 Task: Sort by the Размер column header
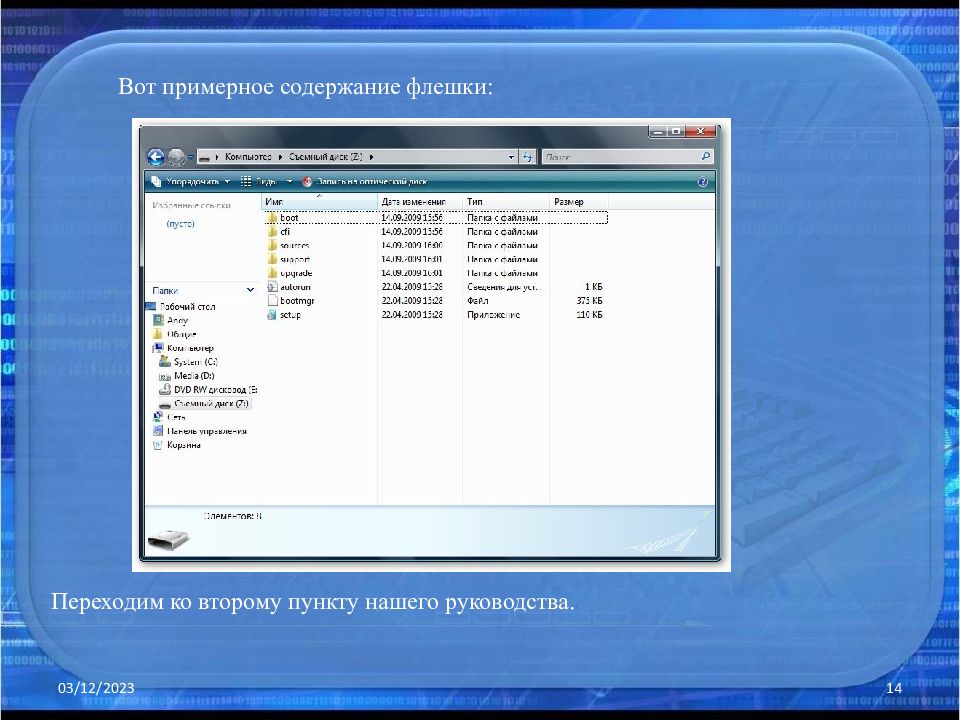click(579, 201)
